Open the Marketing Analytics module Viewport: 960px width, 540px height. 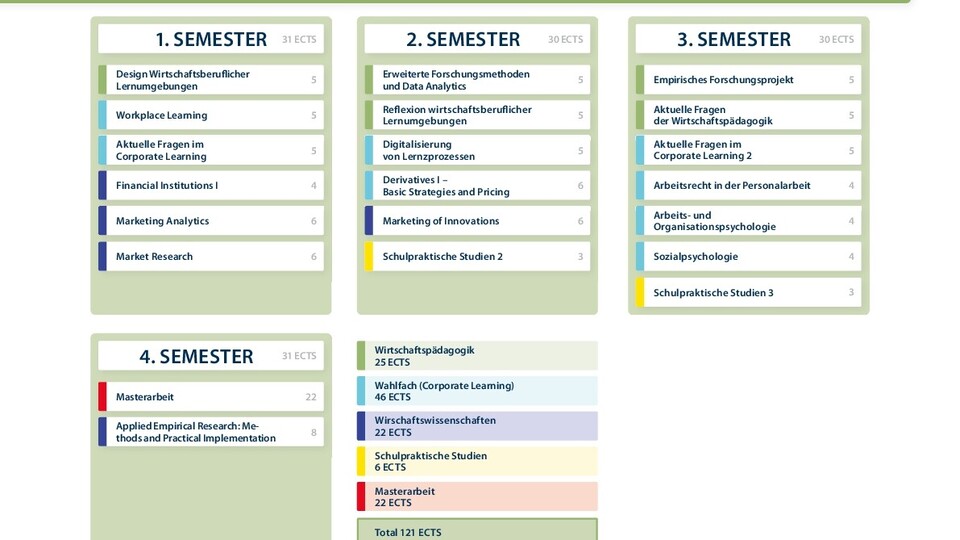pyautogui.click(x=211, y=221)
